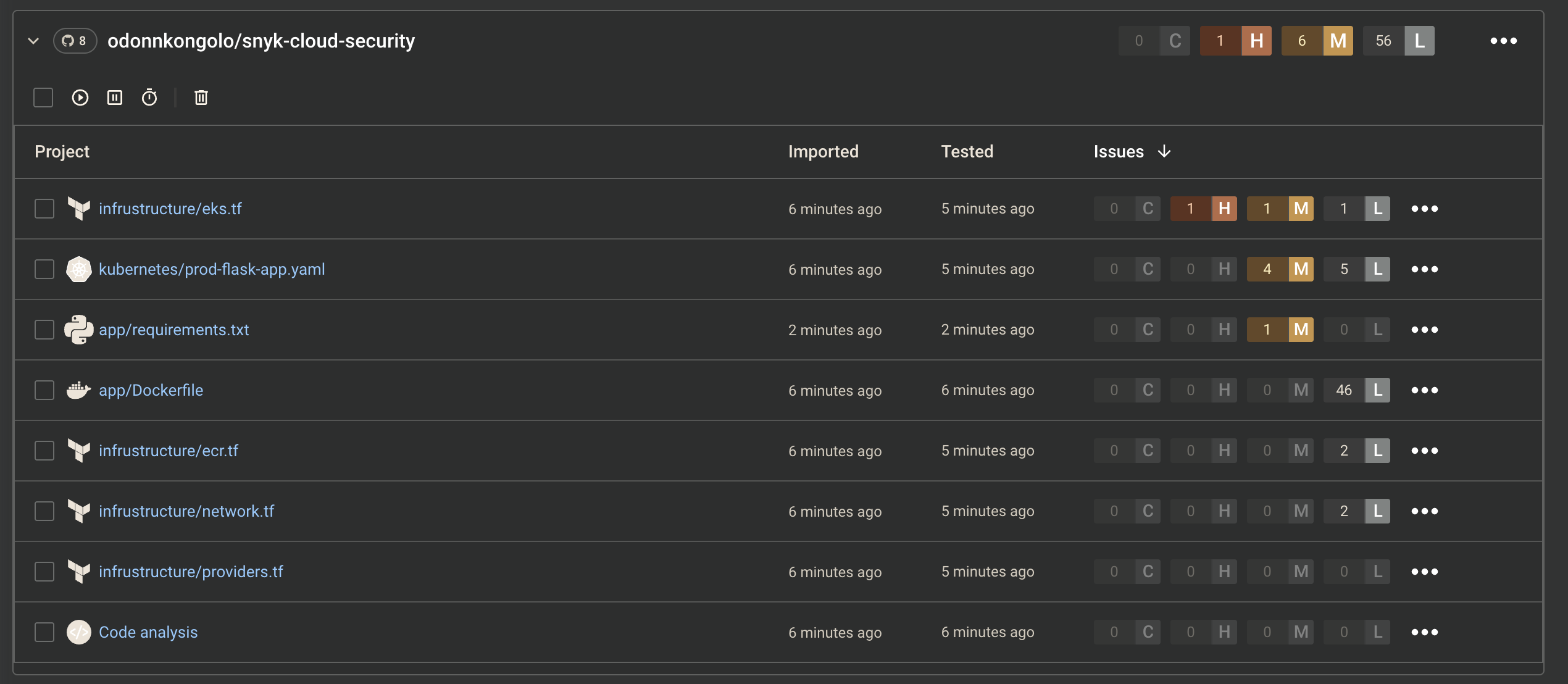Check the infrustructure/providers.tf row checkbox
This screenshot has width=1568, height=684.
[x=44, y=572]
